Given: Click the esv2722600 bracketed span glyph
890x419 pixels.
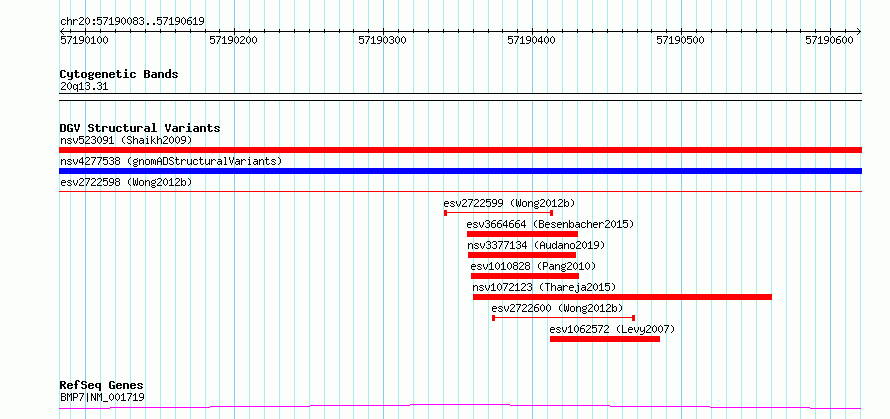Looking at the screenshot, I should [563, 318].
